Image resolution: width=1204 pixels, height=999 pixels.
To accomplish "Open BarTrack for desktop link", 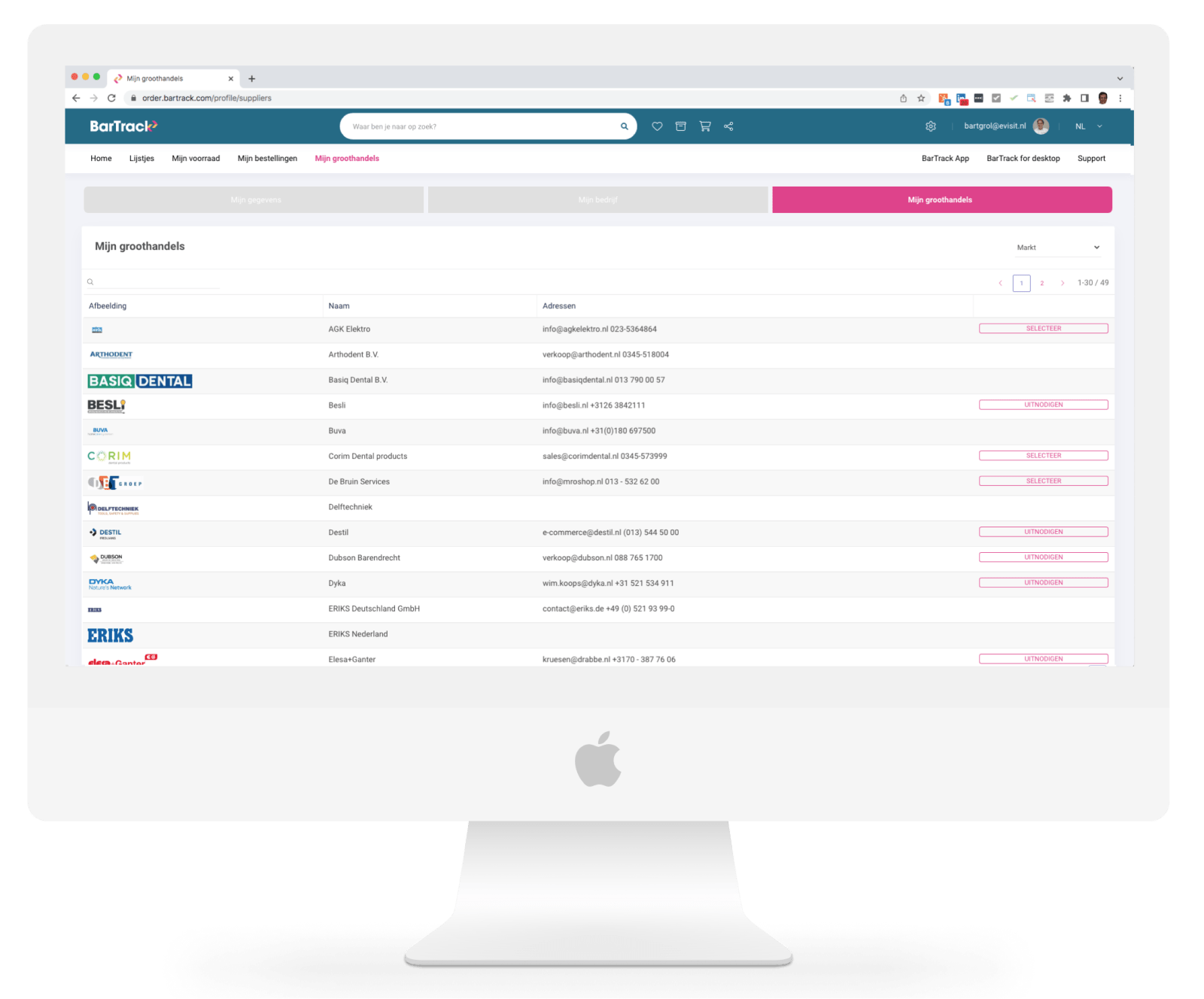I will click(1023, 159).
